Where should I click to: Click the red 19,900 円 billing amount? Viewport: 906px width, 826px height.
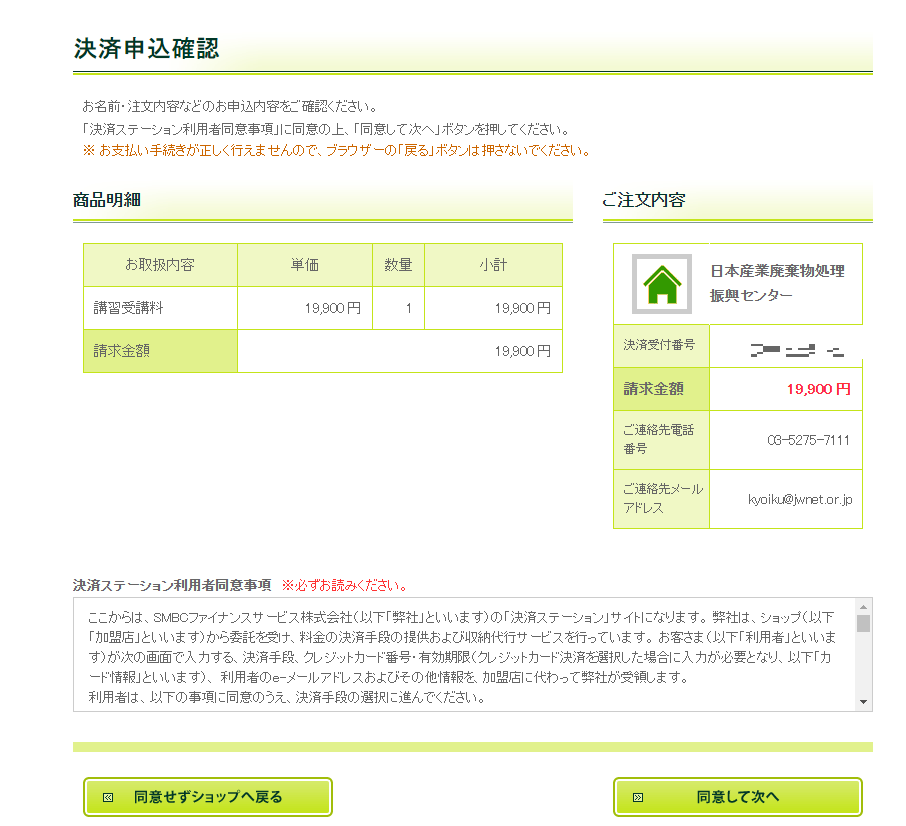pos(817,389)
